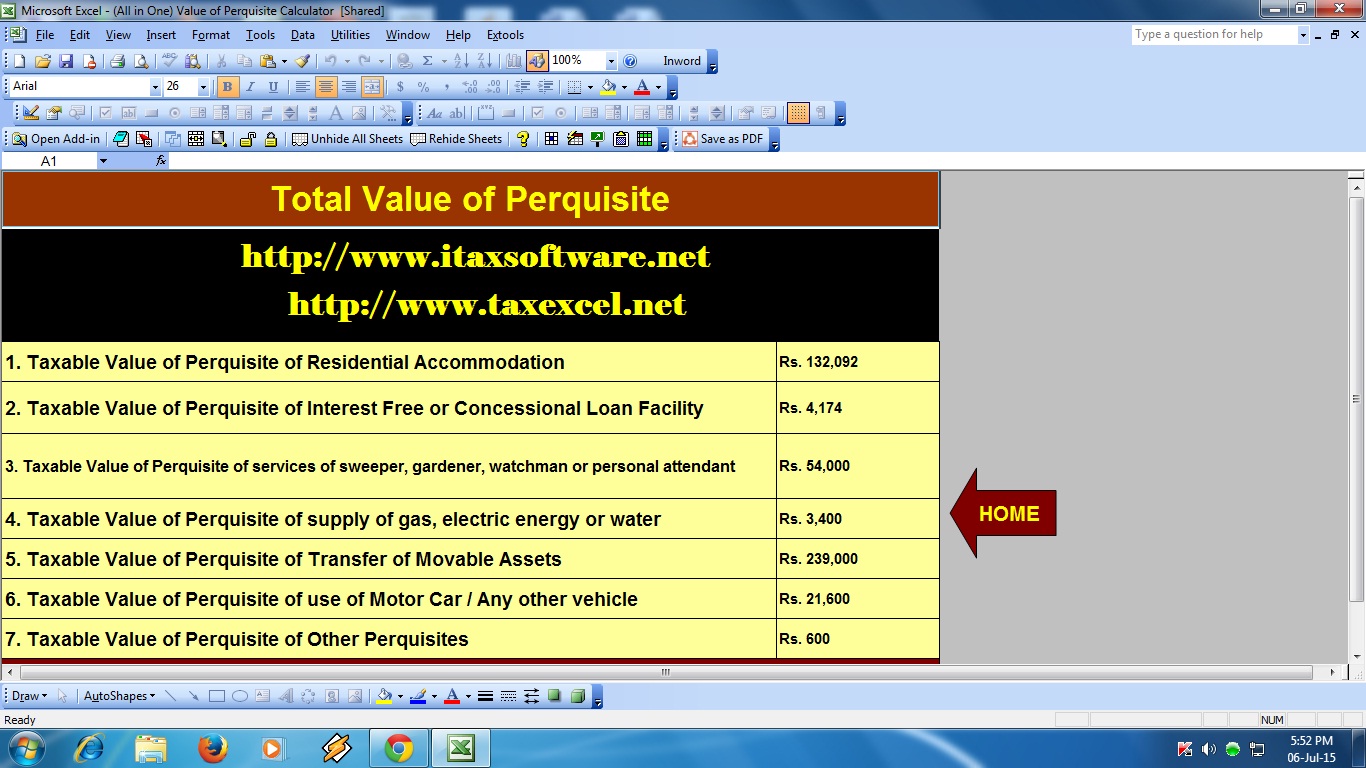Viewport: 1366px width, 768px height.
Task: Pick the red Font Color swatch
Action: click(642, 86)
